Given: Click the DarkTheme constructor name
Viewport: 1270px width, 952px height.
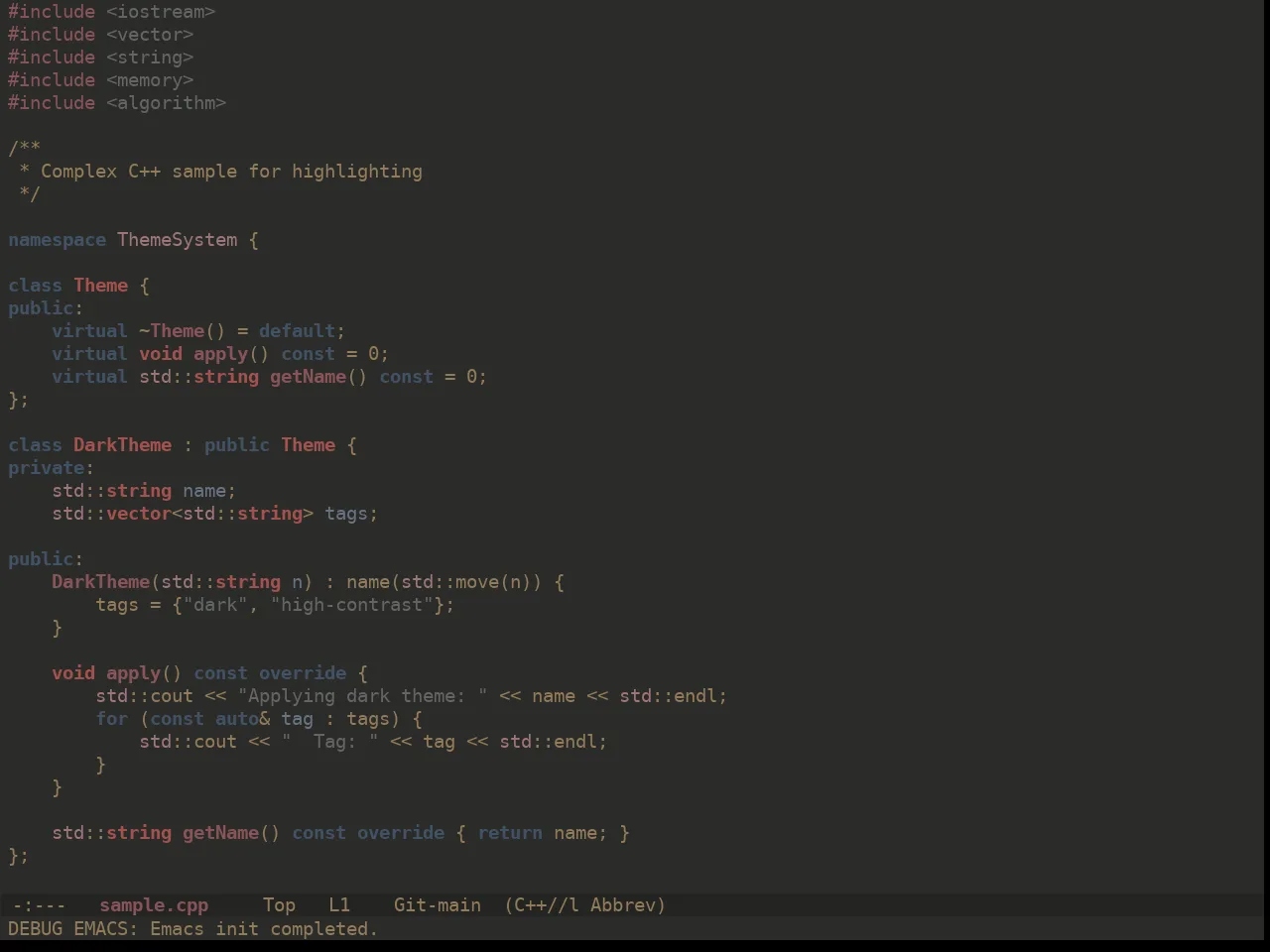Looking at the screenshot, I should coord(100,582).
